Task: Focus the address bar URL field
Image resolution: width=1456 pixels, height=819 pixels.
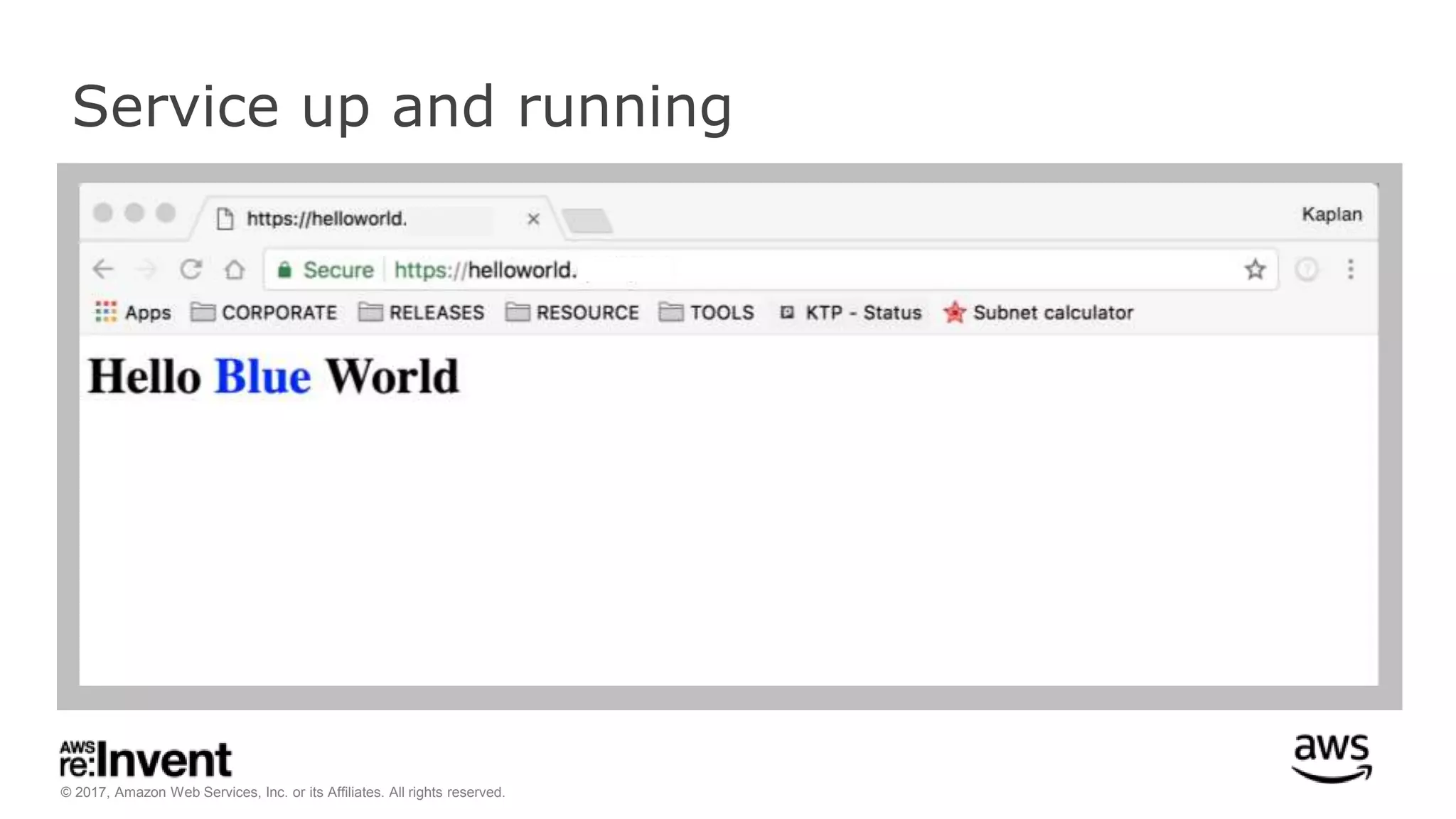Action: point(782,270)
